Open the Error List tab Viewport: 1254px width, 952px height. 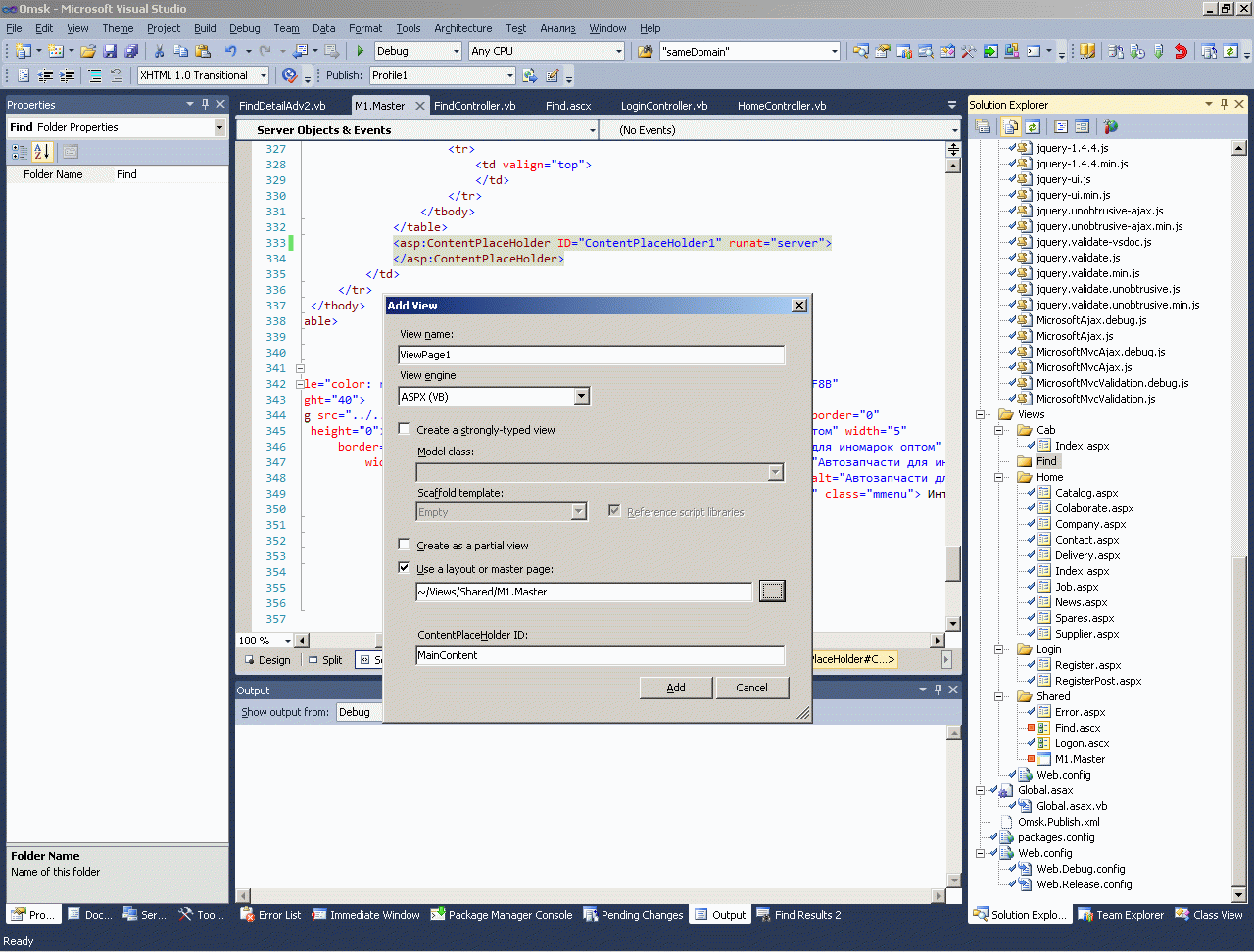pos(270,915)
